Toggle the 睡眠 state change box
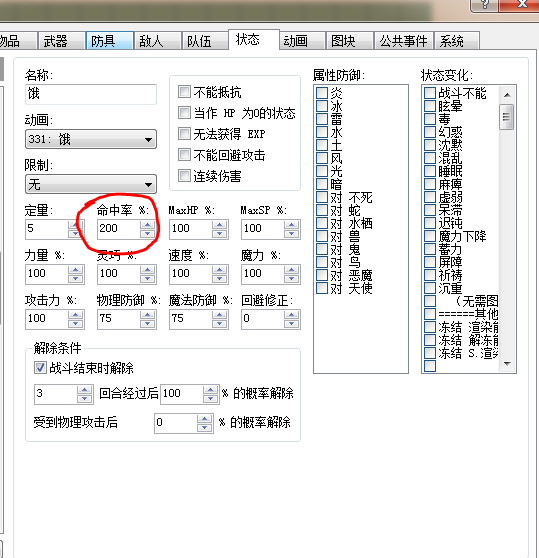The width and height of the screenshot is (539, 558). (x=430, y=171)
